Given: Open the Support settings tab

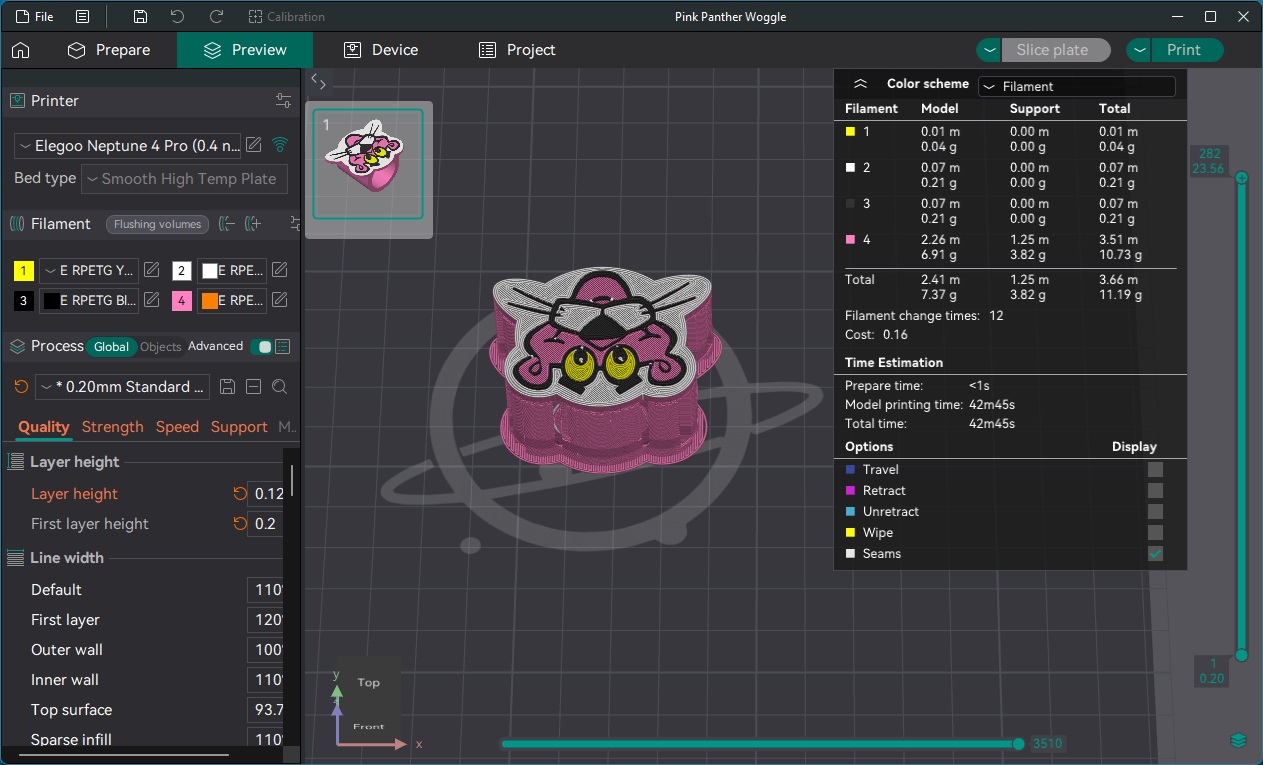Looking at the screenshot, I should click(x=239, y=427).
